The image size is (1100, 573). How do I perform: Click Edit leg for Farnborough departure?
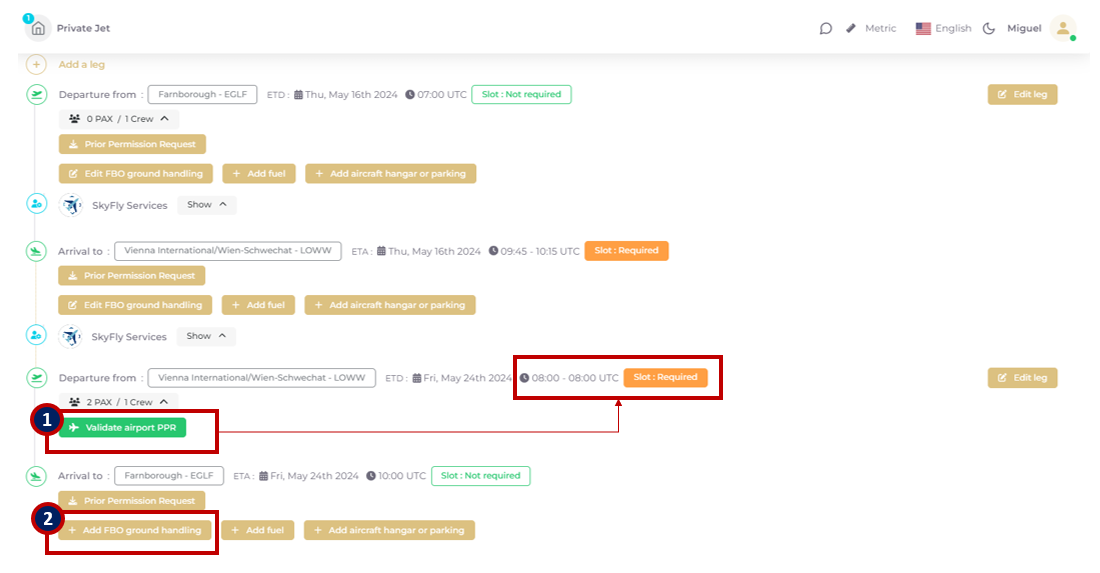(1022, 94)
